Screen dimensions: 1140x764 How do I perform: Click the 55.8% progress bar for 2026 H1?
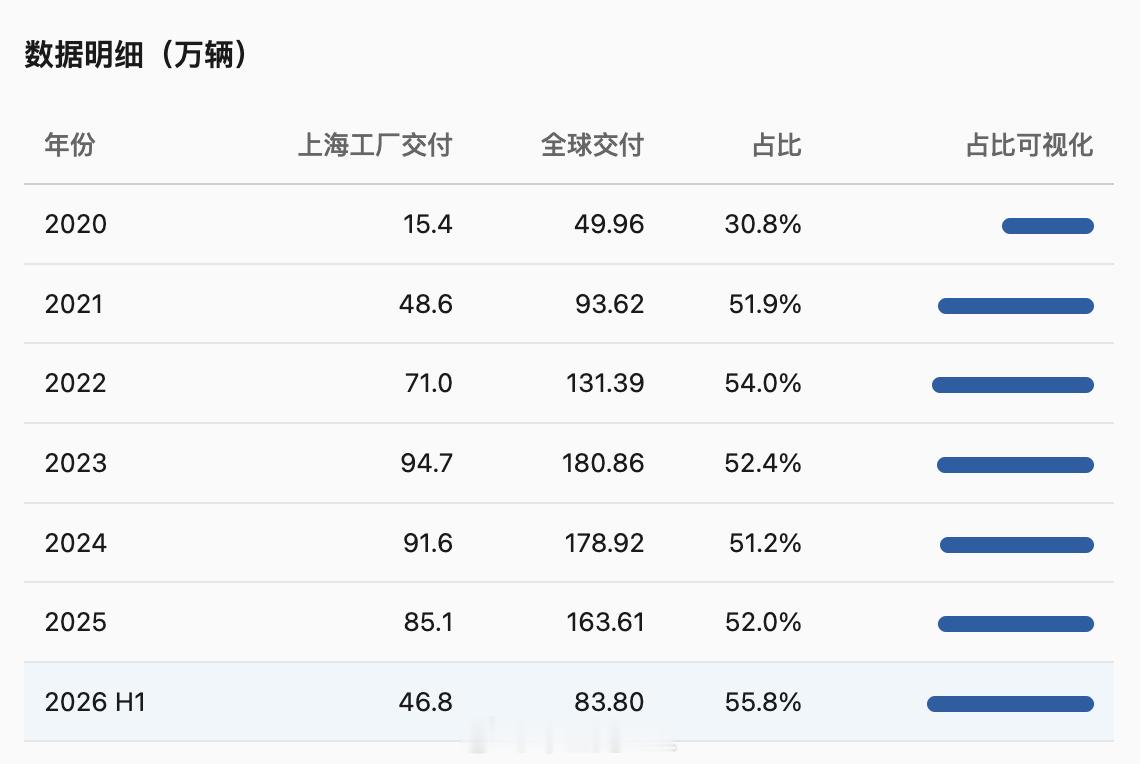click(1011, 704)
